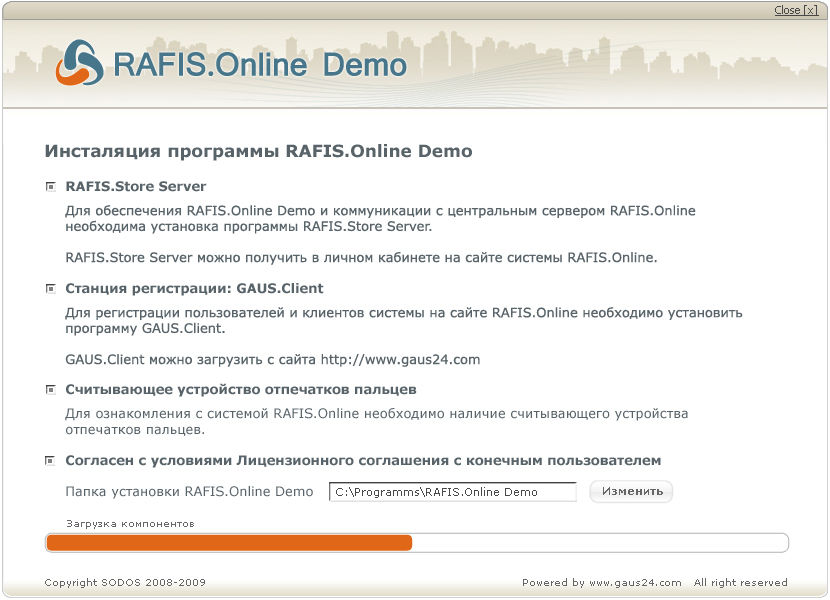Click the line 'RAFIS.Store Server можно получить в личном кабинете'

tap(361, 258)
